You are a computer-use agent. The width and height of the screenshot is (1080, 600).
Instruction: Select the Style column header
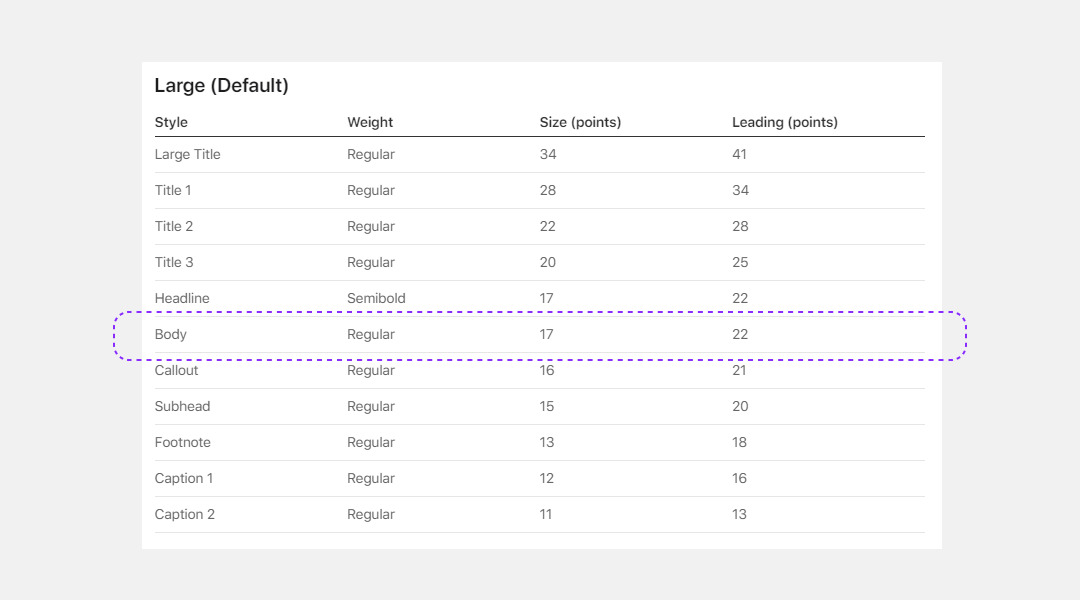pos(171,122)
